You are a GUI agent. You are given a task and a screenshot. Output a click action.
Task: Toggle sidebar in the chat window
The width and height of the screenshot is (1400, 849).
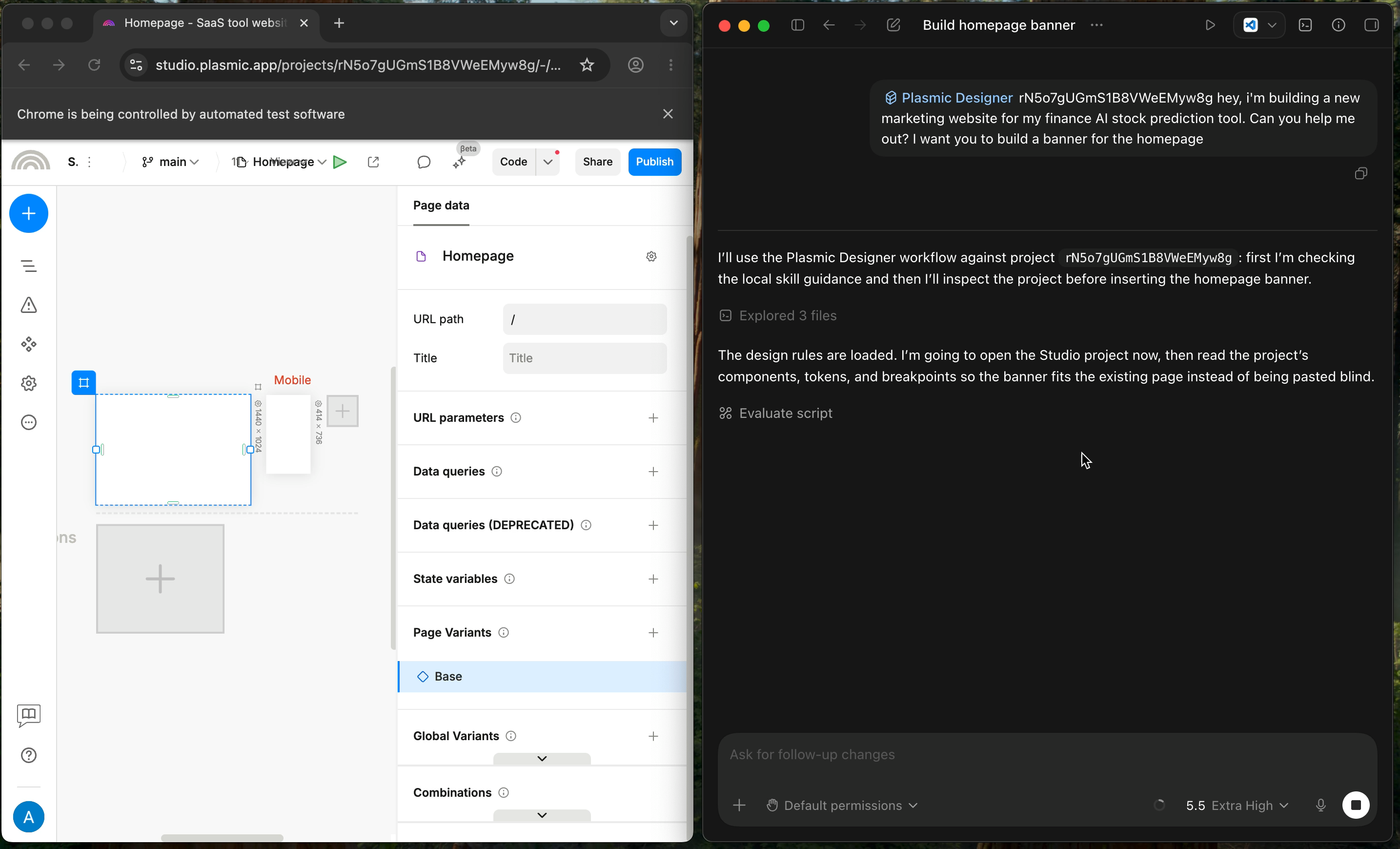[798, 25]
